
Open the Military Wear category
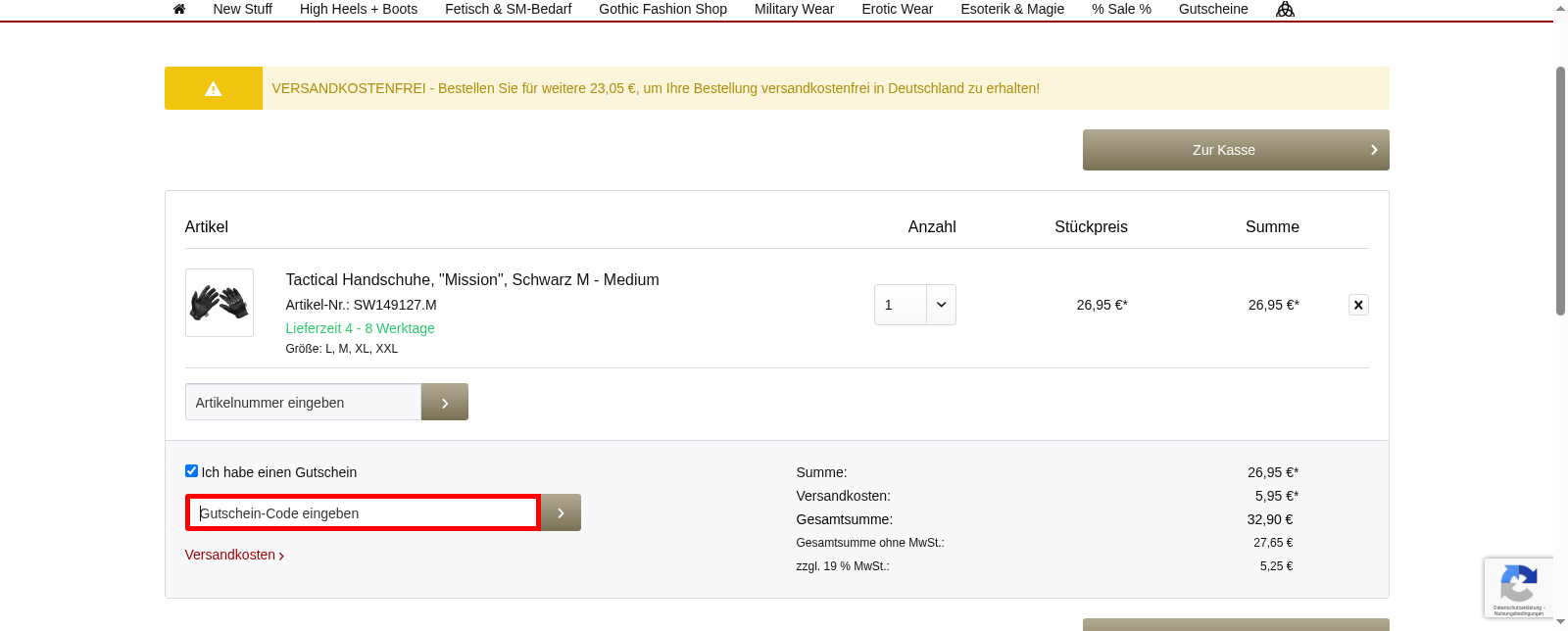click(x=794, y=9)
